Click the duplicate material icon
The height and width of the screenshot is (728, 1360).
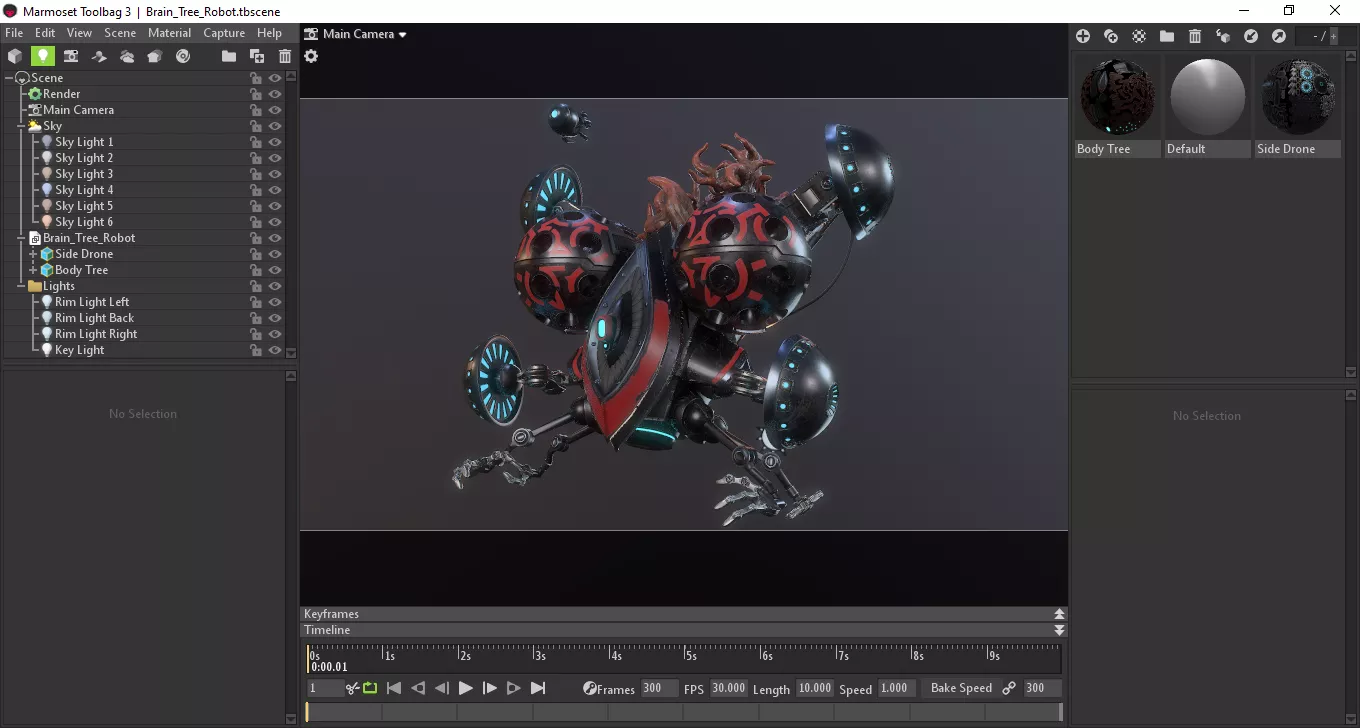1111,36
